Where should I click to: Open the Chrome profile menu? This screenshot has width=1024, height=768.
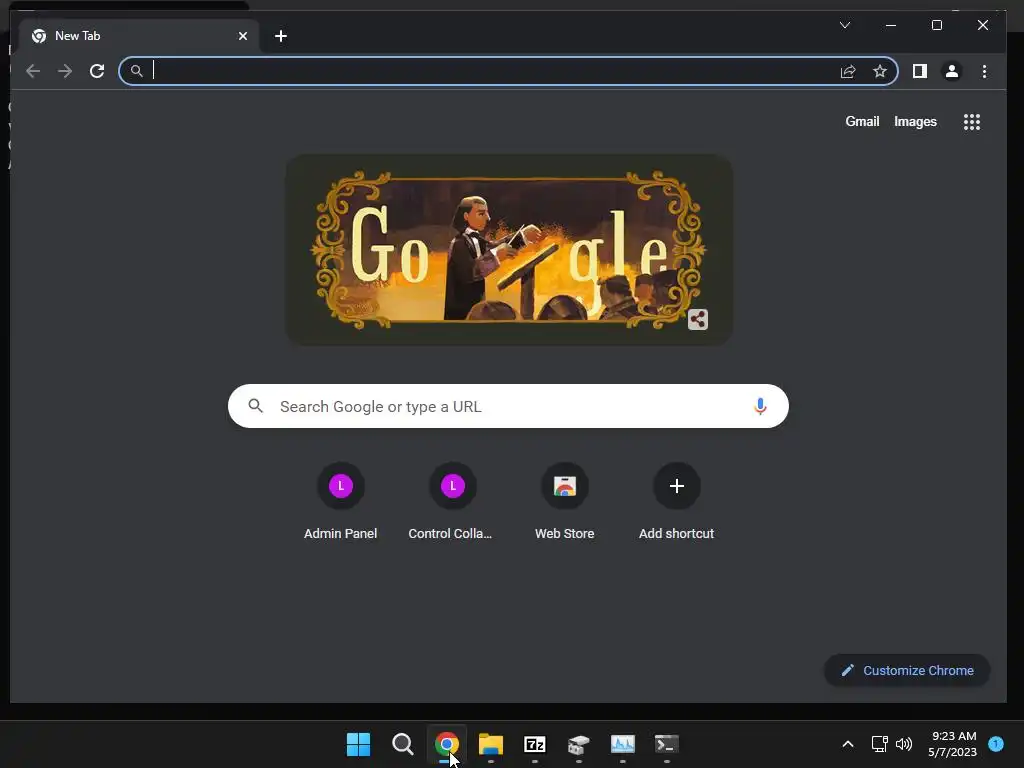pos(952,71)
